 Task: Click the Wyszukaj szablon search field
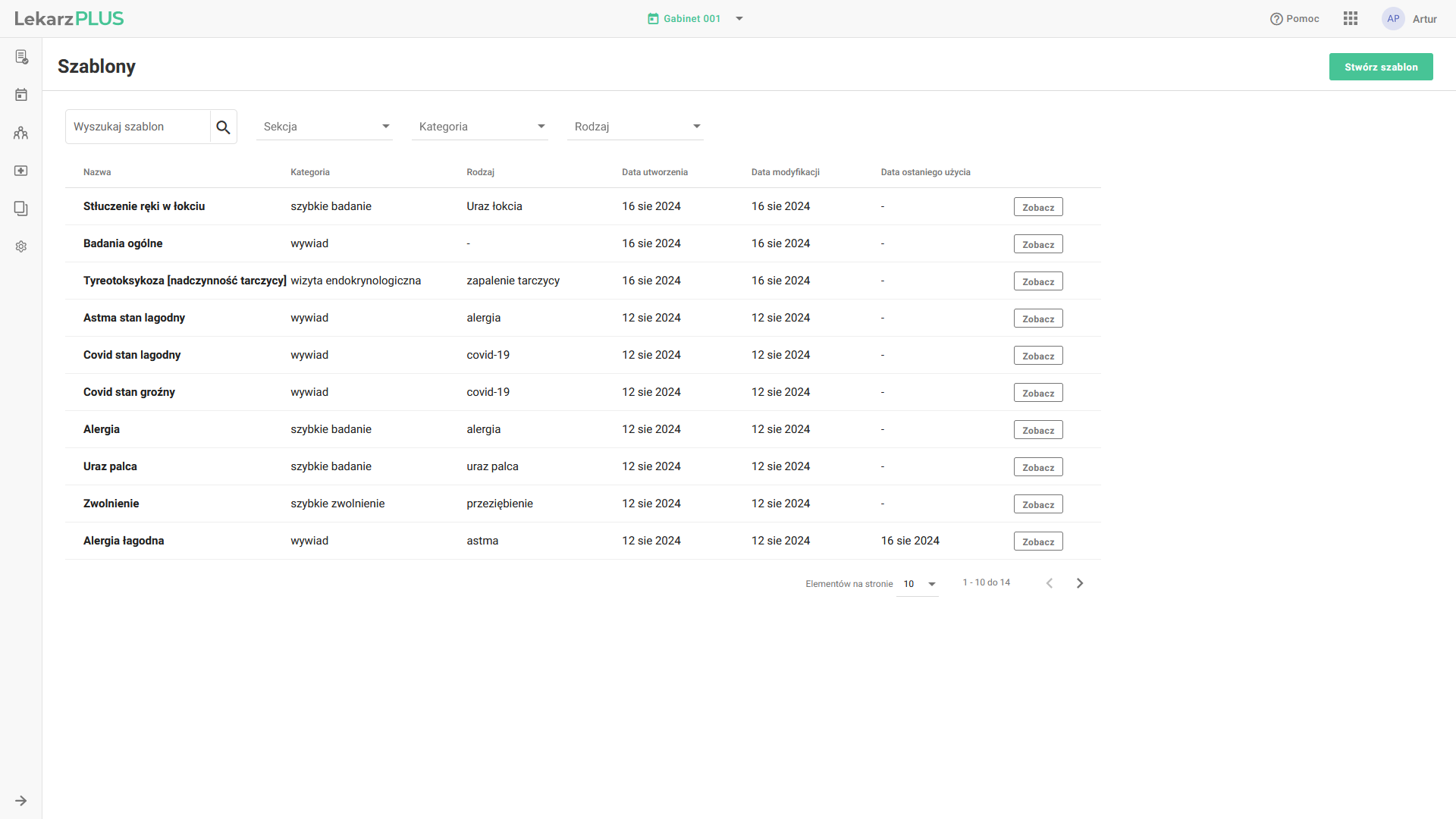point(138,127)
